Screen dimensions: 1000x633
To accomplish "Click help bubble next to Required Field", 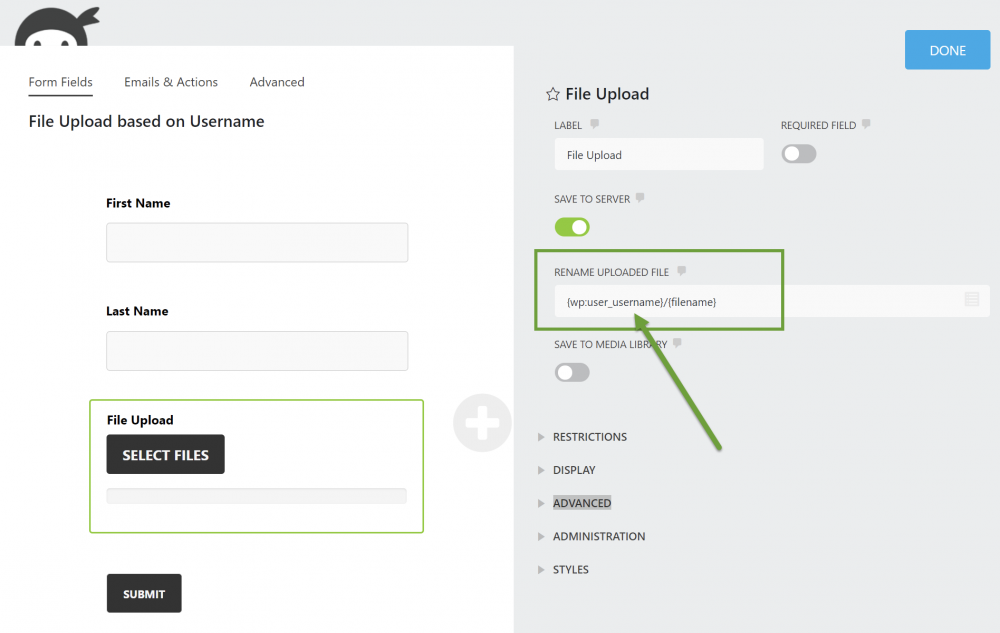I will [x=866, y=125].
